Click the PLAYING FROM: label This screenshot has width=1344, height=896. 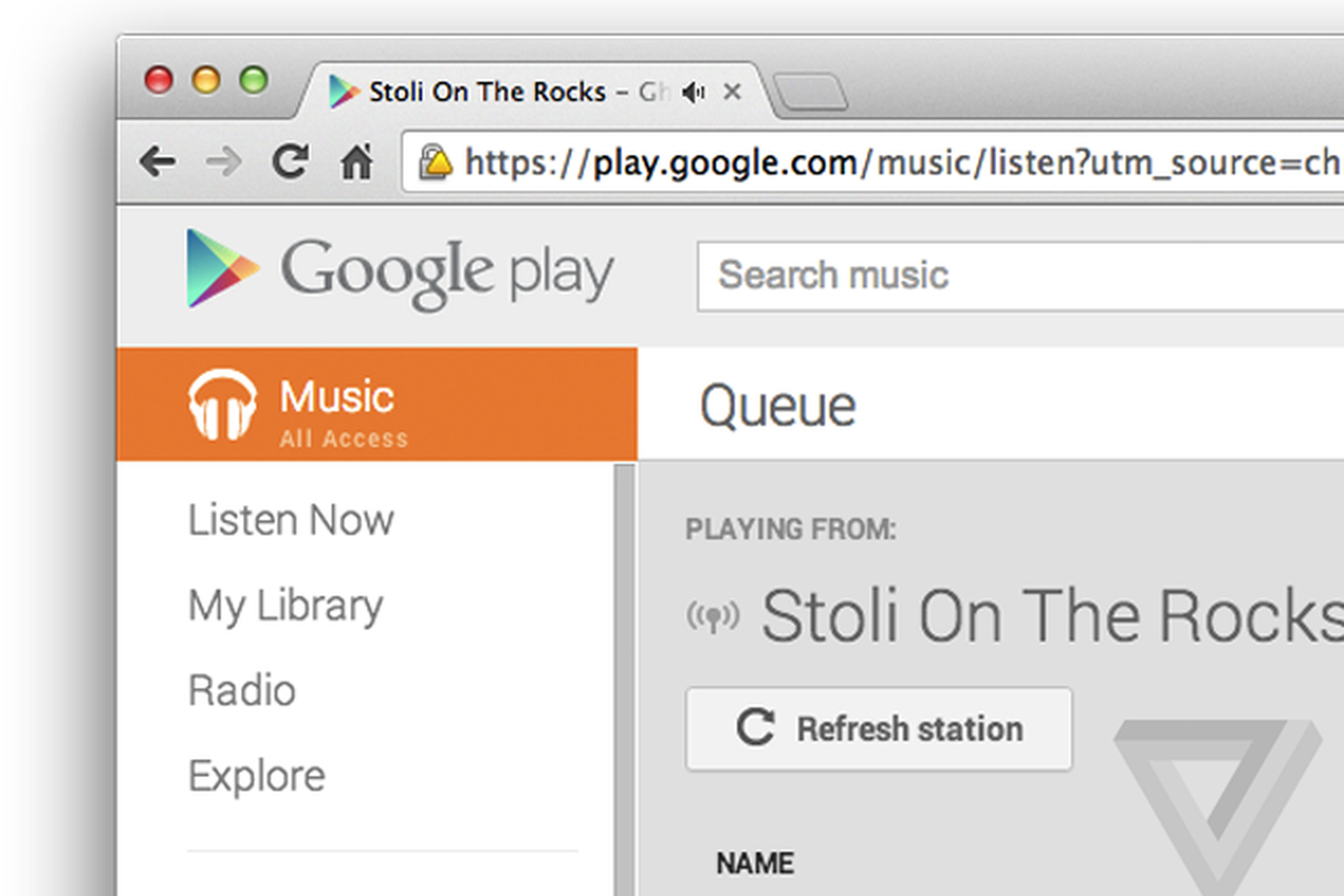coord(791,529)
